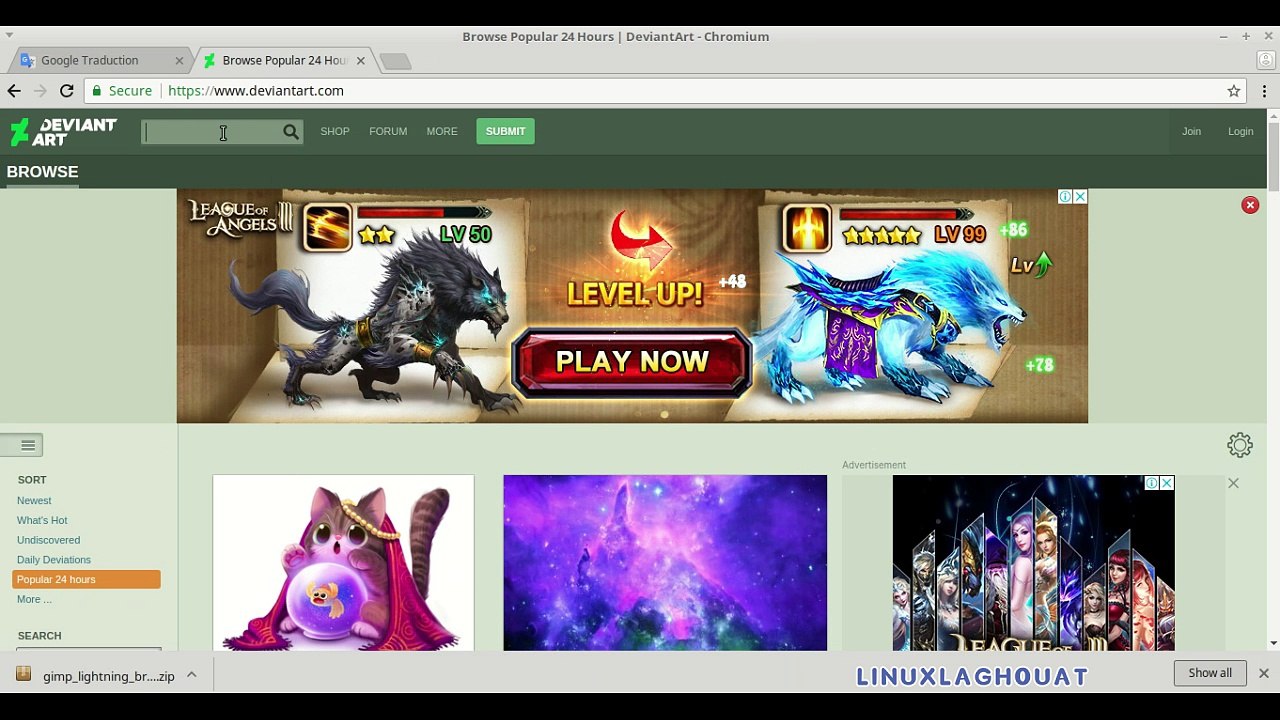Open the fortune teller cat artwork
The width and height of the screenshot is (1280, 720).
click(343, 563)
